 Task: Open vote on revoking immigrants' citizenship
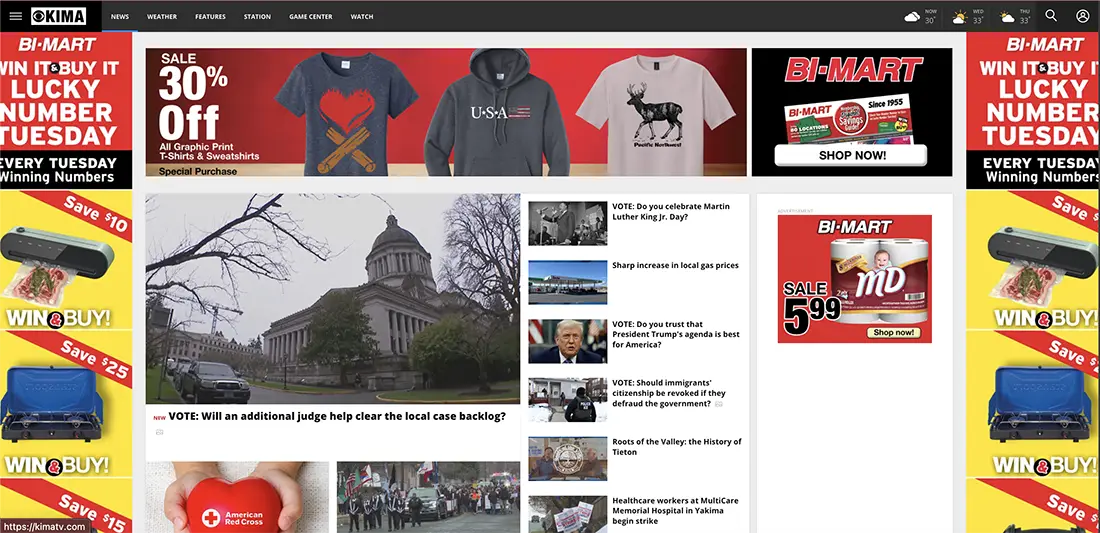pyautogui.click(x=669, y=393)
